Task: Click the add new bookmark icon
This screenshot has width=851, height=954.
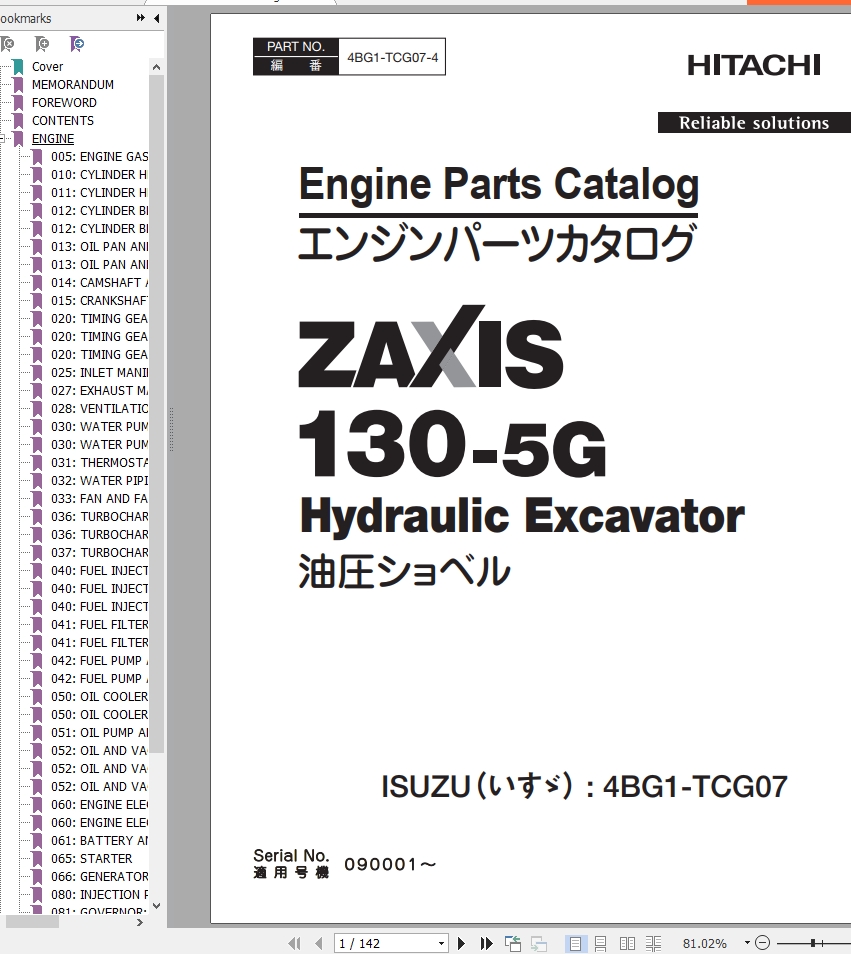Action: 42,43
